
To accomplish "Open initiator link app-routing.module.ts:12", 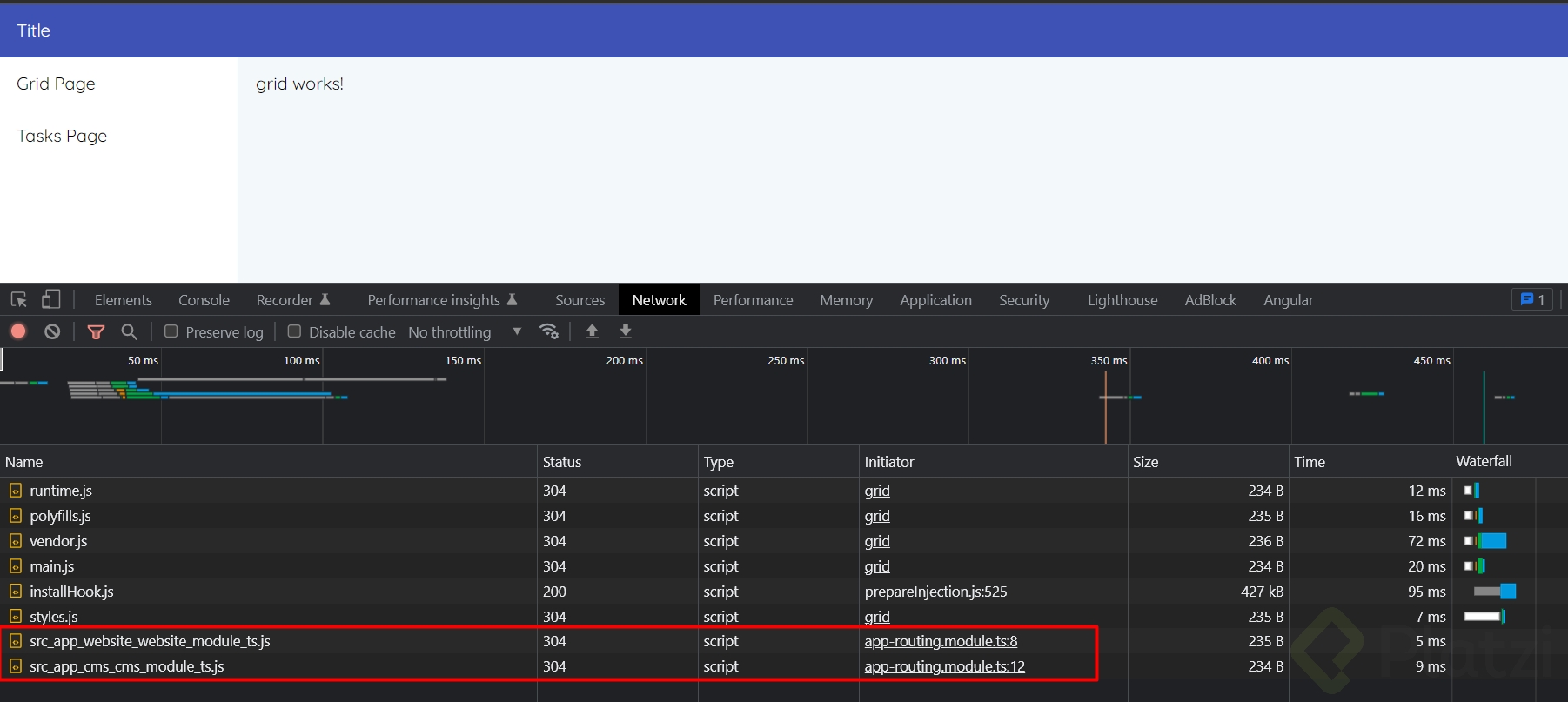I will pyautogui.click(x=944, y=666).
